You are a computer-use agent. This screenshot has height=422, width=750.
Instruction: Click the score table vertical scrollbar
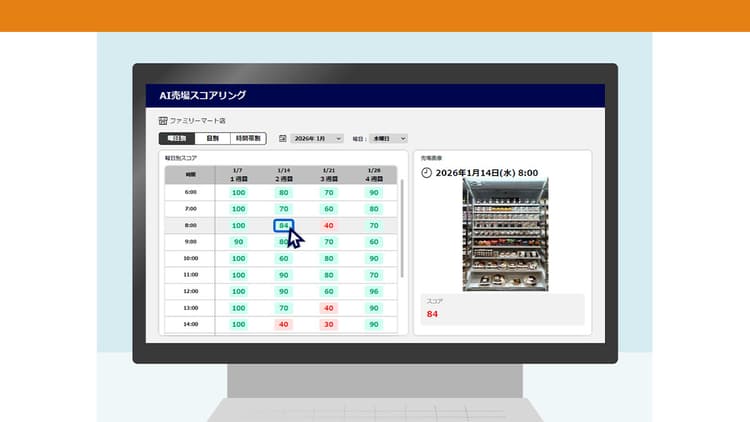point(402,229)
